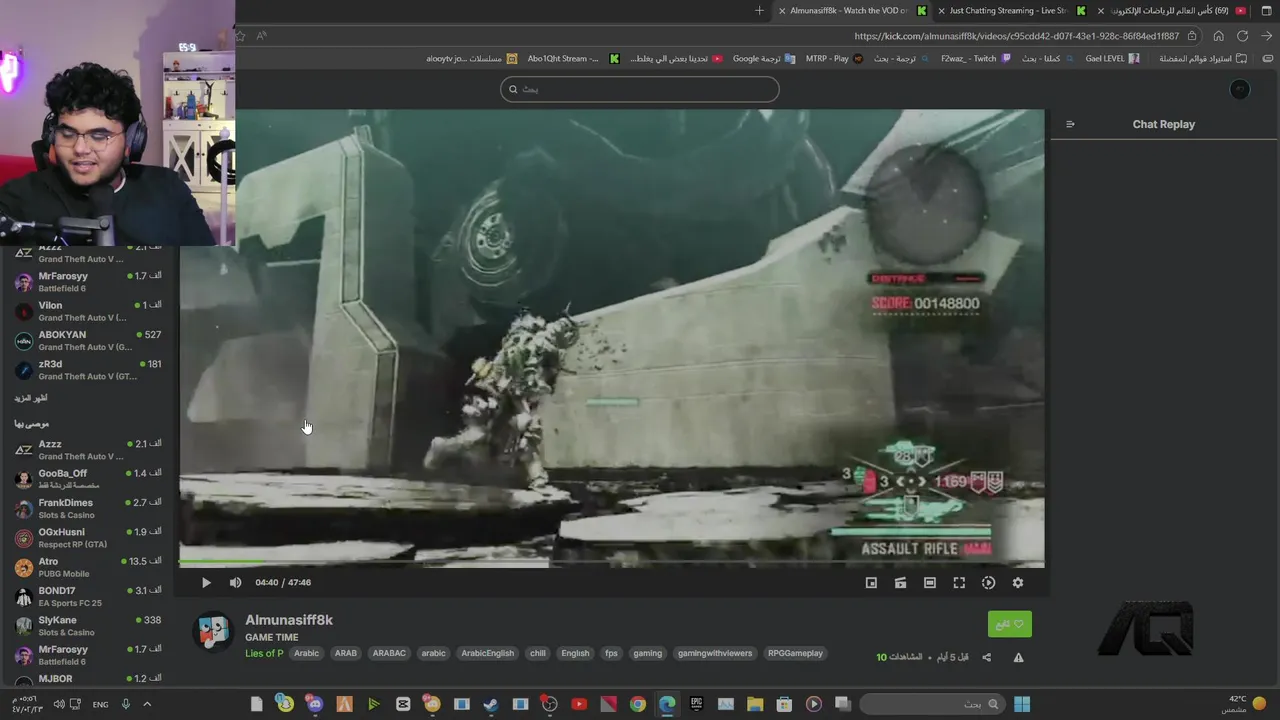1280x720 pixels.
Task: Open BOND17 EA Sports FC 25 channel
Action: pyautogui.click(x=88, y=597)
